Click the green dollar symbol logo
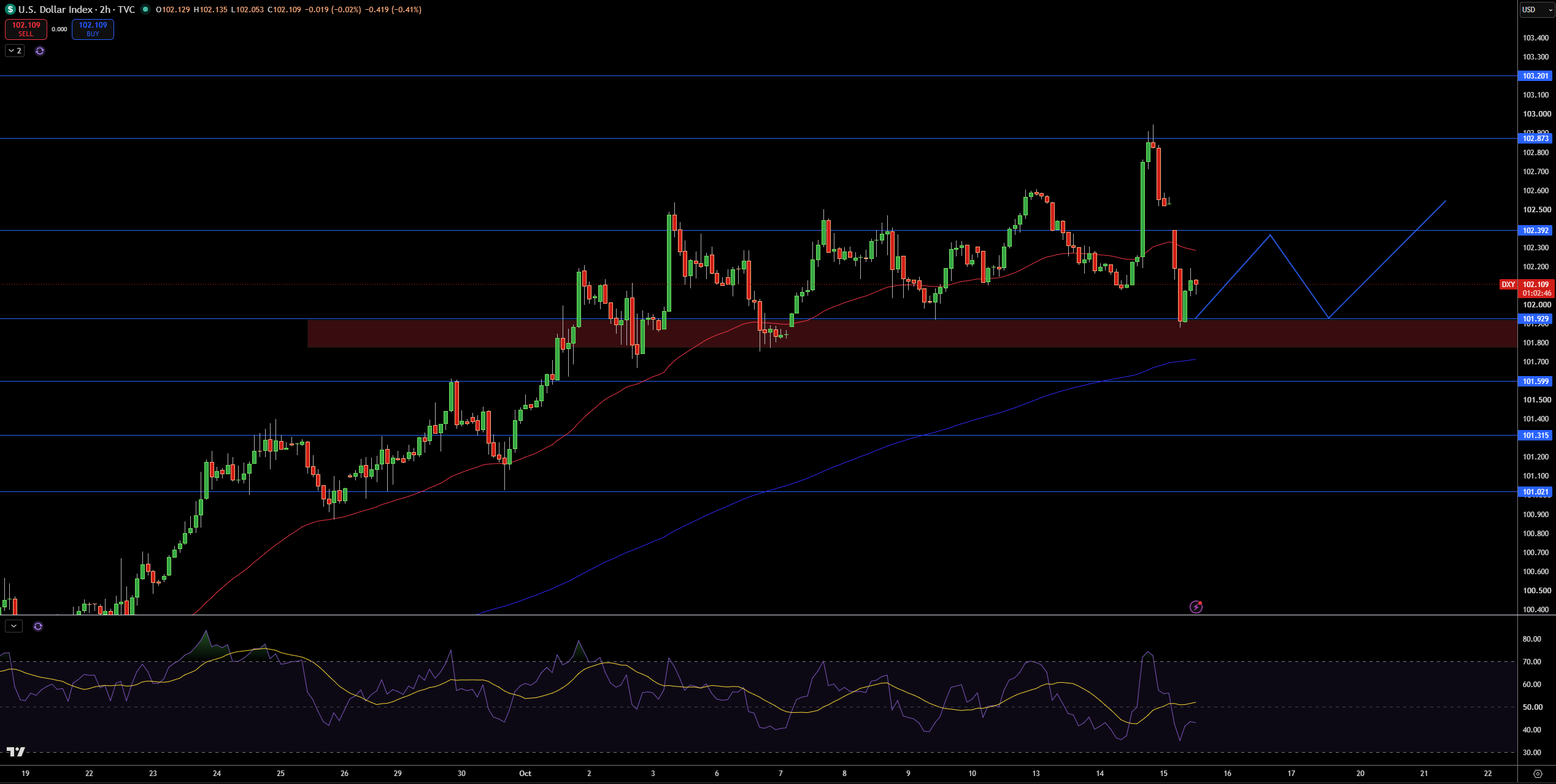 tap(10, 9)
